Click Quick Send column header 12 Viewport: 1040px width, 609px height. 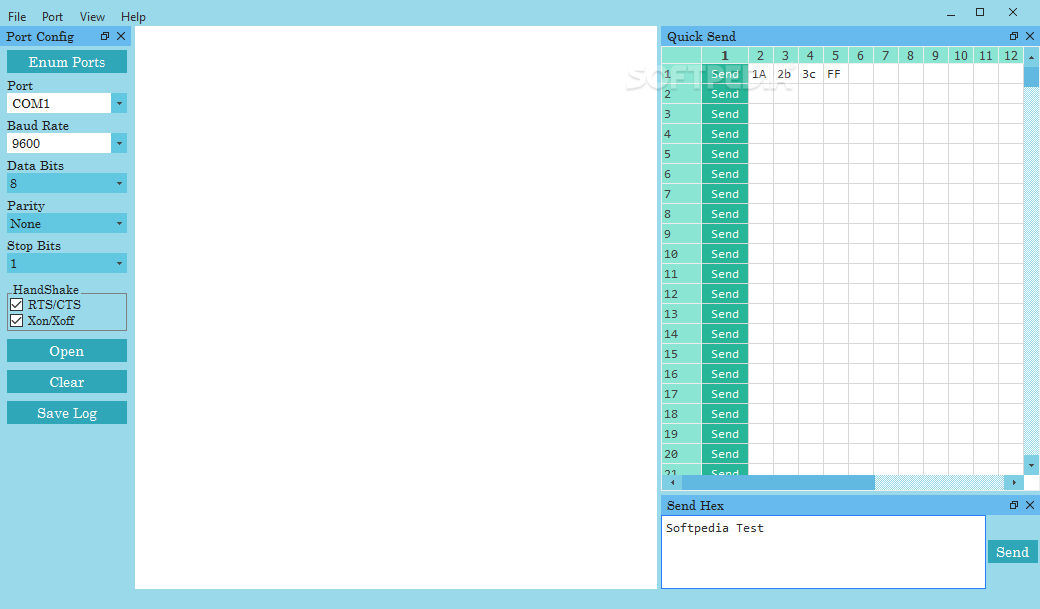[1011, 56]
